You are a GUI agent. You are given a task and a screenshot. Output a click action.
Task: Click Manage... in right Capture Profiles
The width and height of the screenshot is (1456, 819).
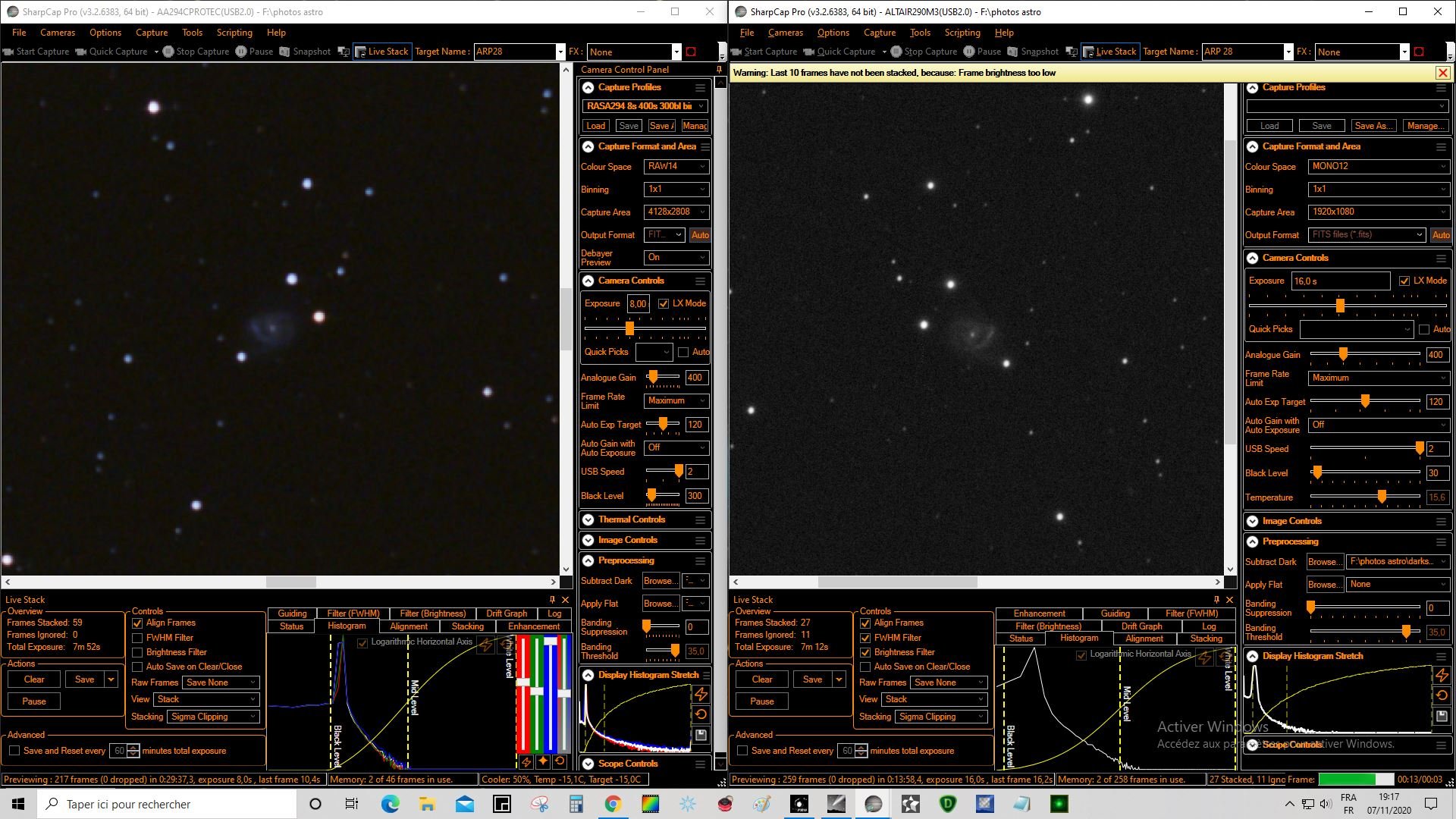tap(1426, 126)
